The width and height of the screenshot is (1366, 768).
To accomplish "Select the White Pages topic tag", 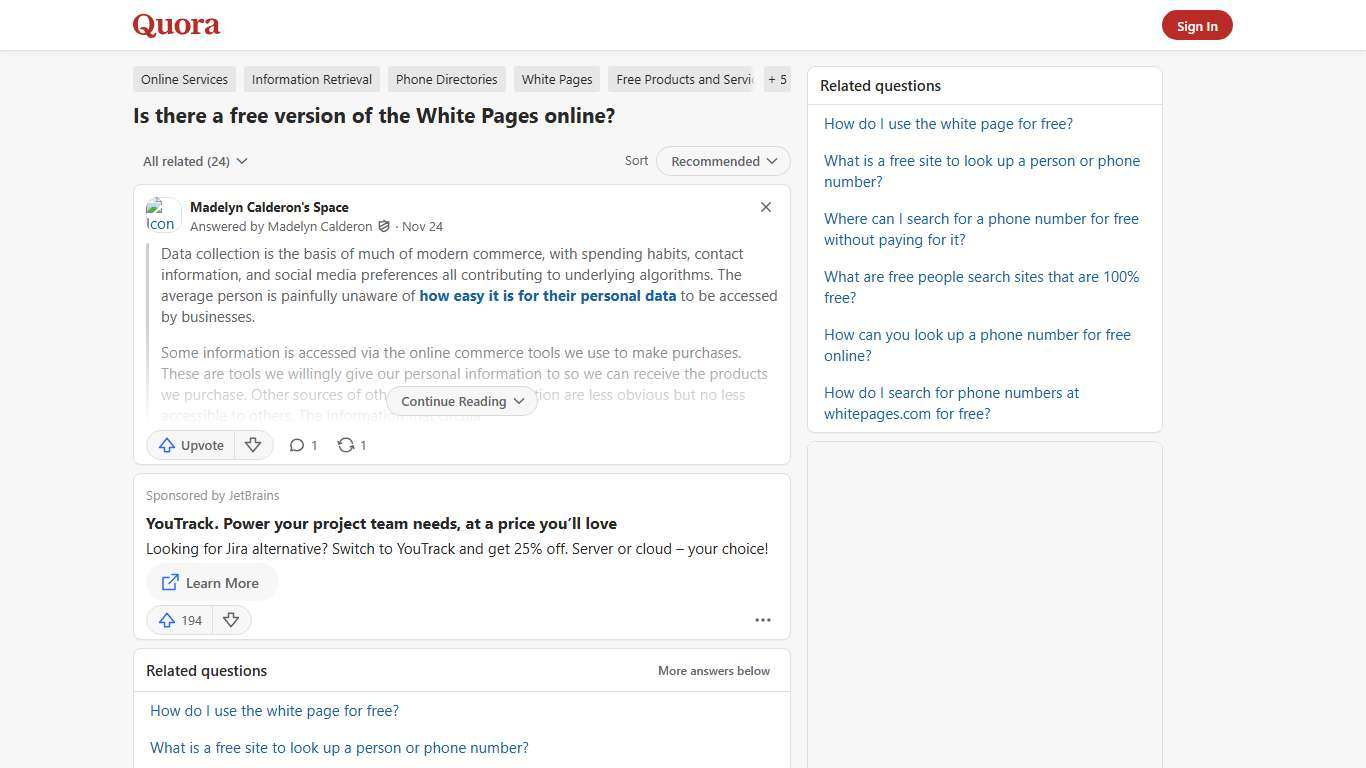I will click(x=556, y=79).
